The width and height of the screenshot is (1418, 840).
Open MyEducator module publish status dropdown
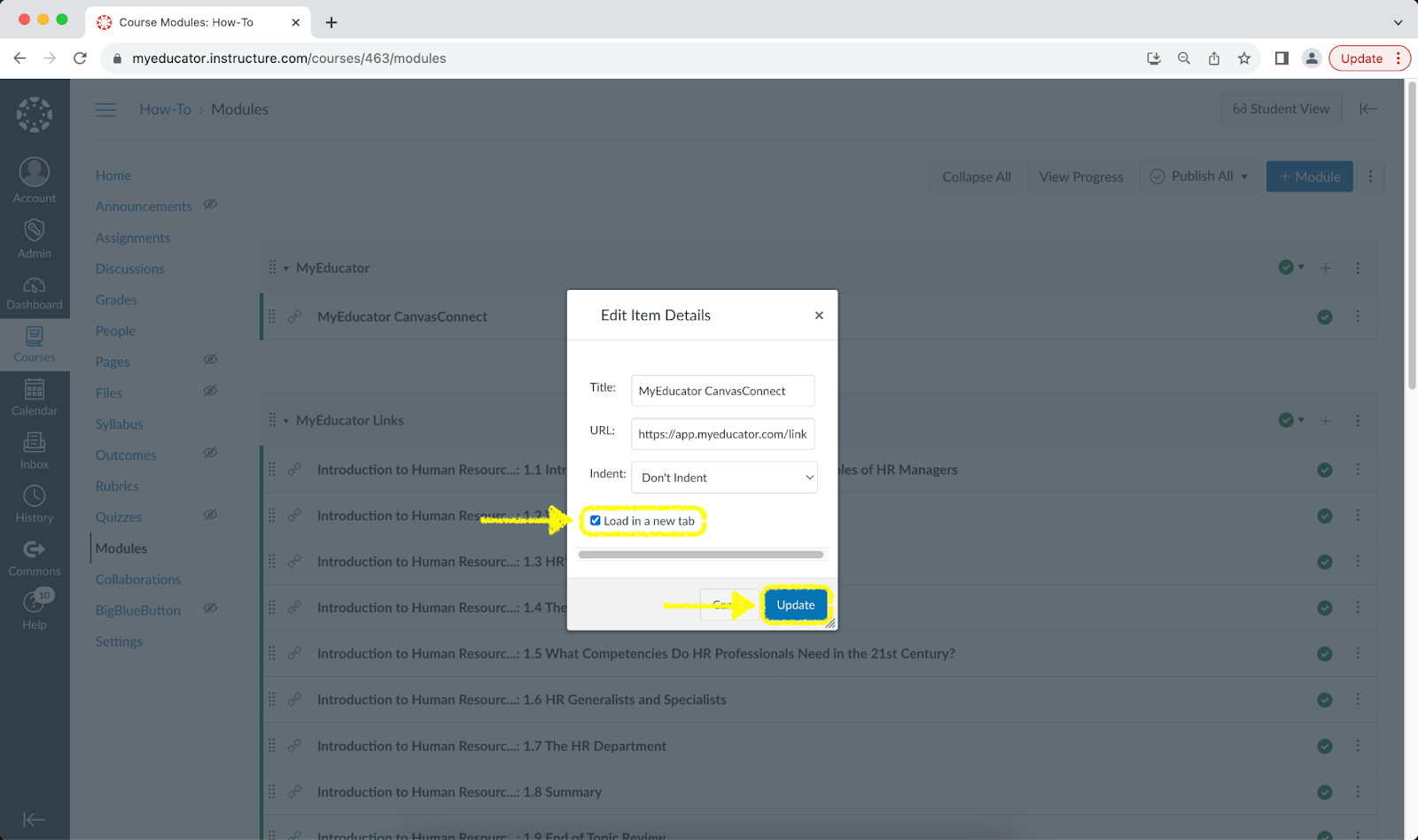(x=1291, y=268)
